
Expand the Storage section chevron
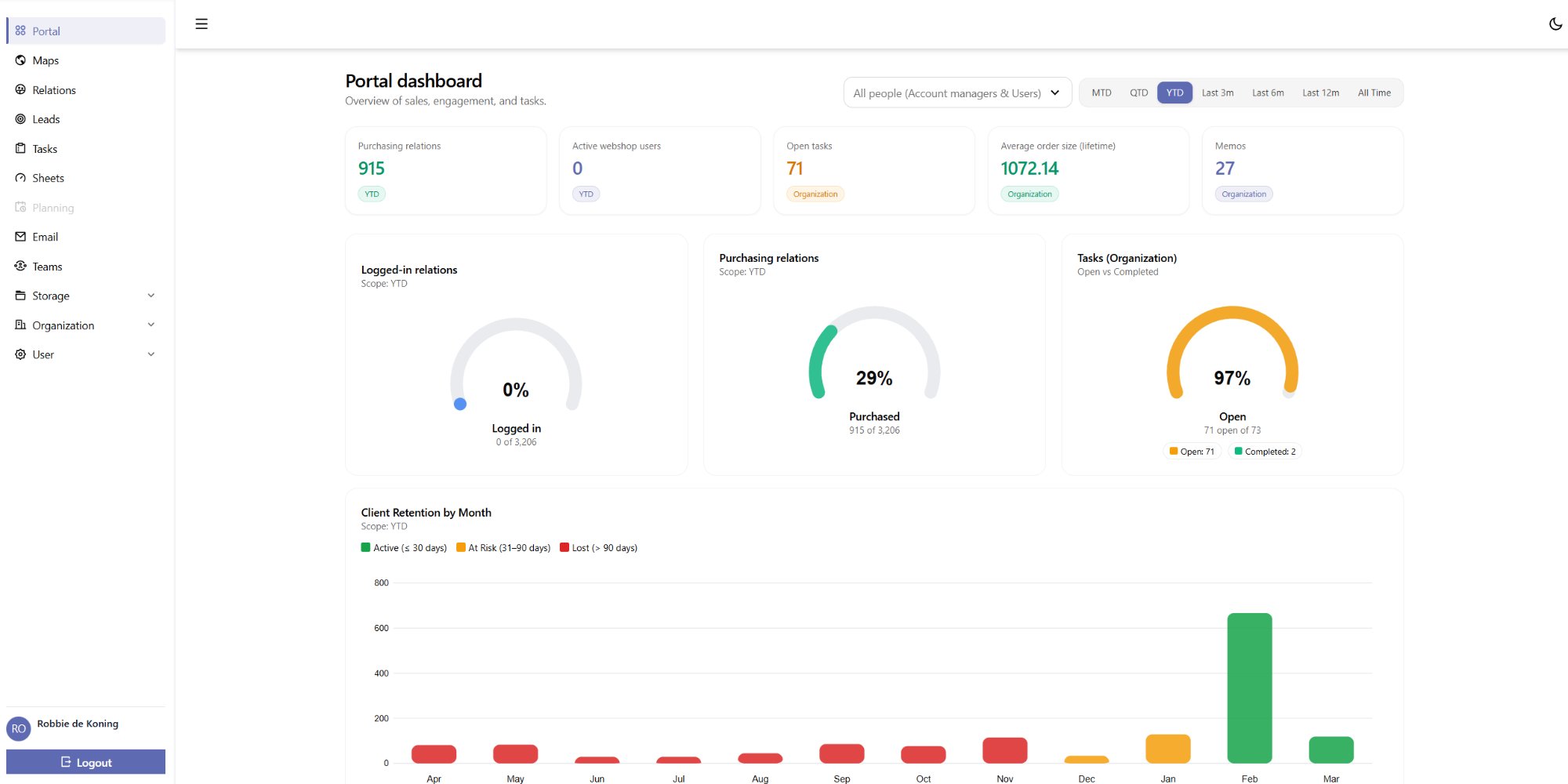click(x=151, y=296)
